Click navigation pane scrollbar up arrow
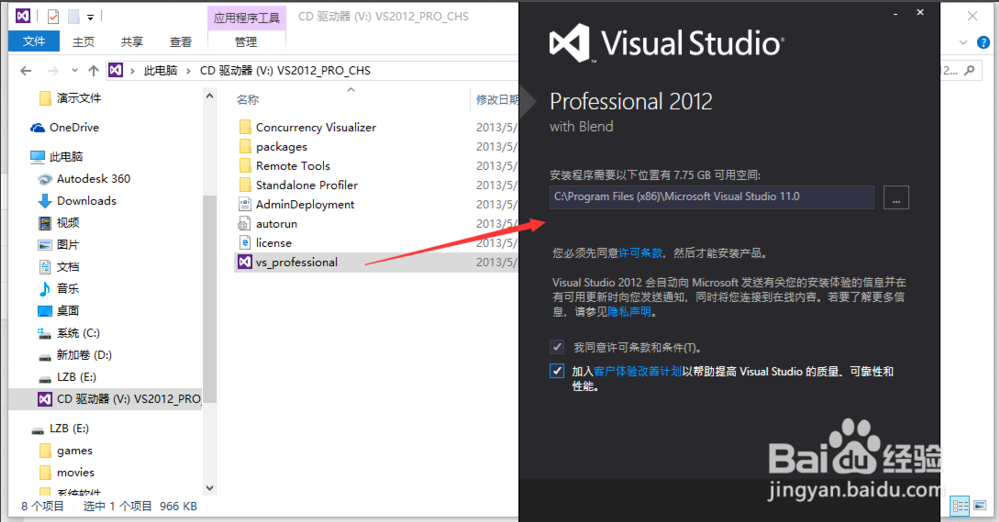The height and width of the screenshot is (522, 999). pyautogui.click(x=210, y=96)
